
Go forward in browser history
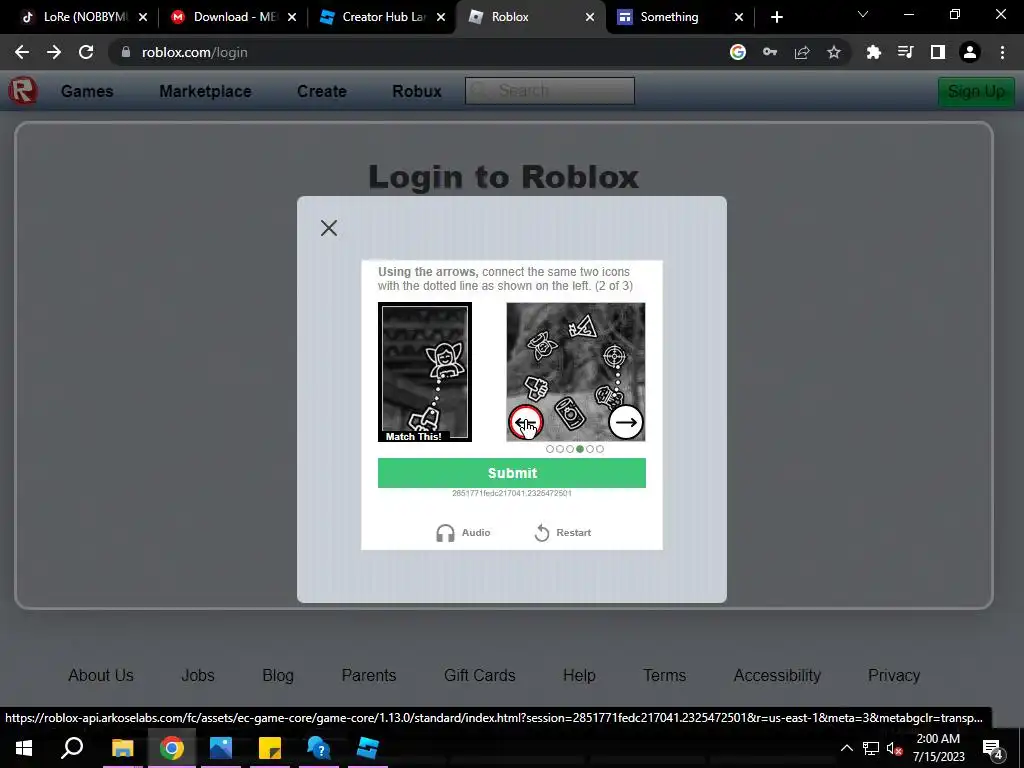coord(54,52)
